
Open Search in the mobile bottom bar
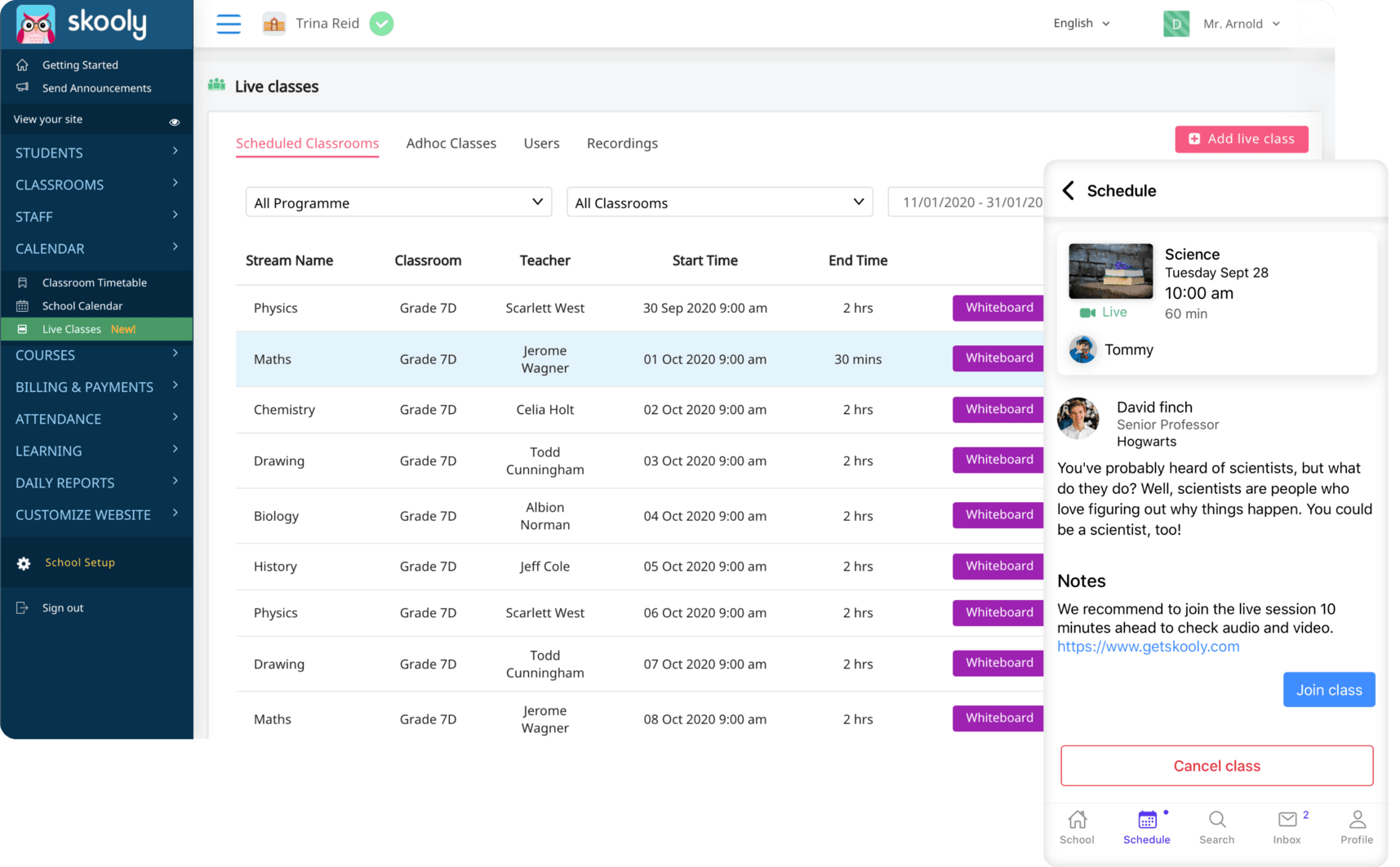[x=1216, y=827]
